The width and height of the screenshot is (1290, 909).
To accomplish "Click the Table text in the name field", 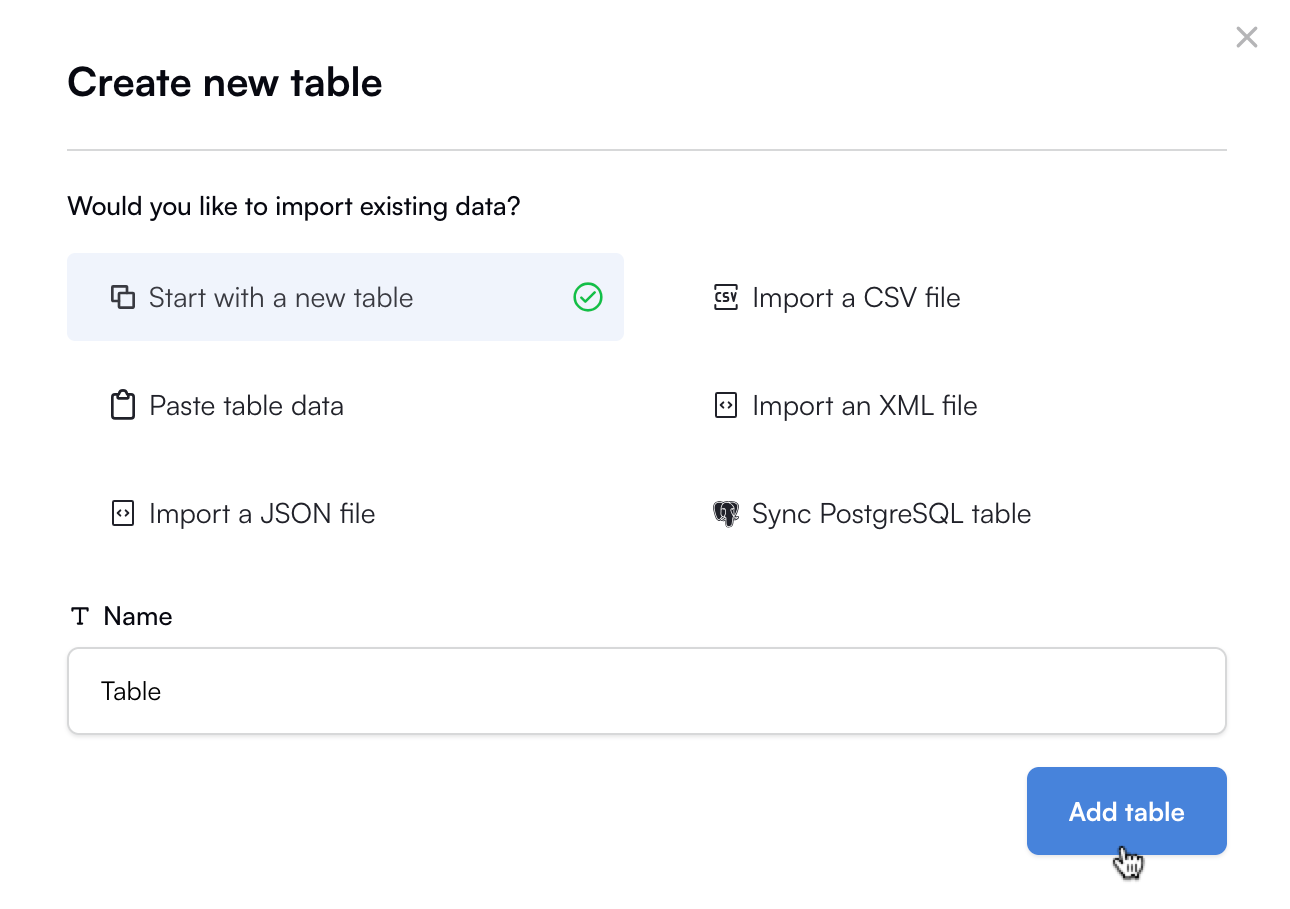I will pyautogui.click(x=131, y=690).
